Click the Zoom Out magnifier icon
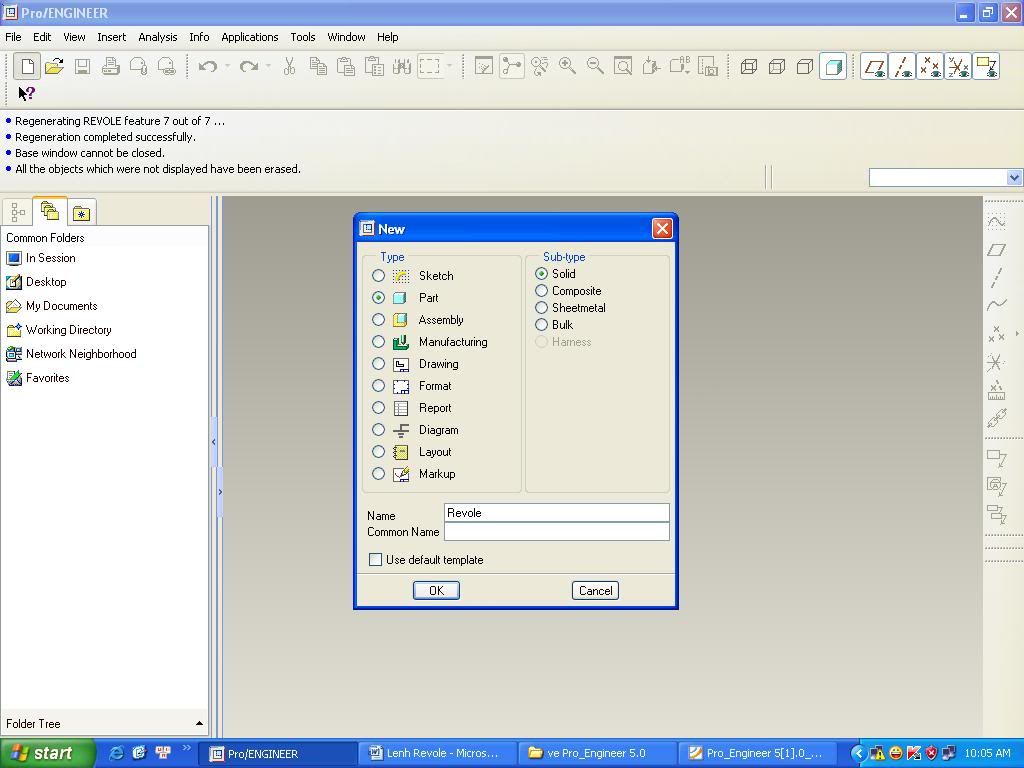Image resolution: width=1024 pixels, height=768 pixels. [x=595, y=66]
